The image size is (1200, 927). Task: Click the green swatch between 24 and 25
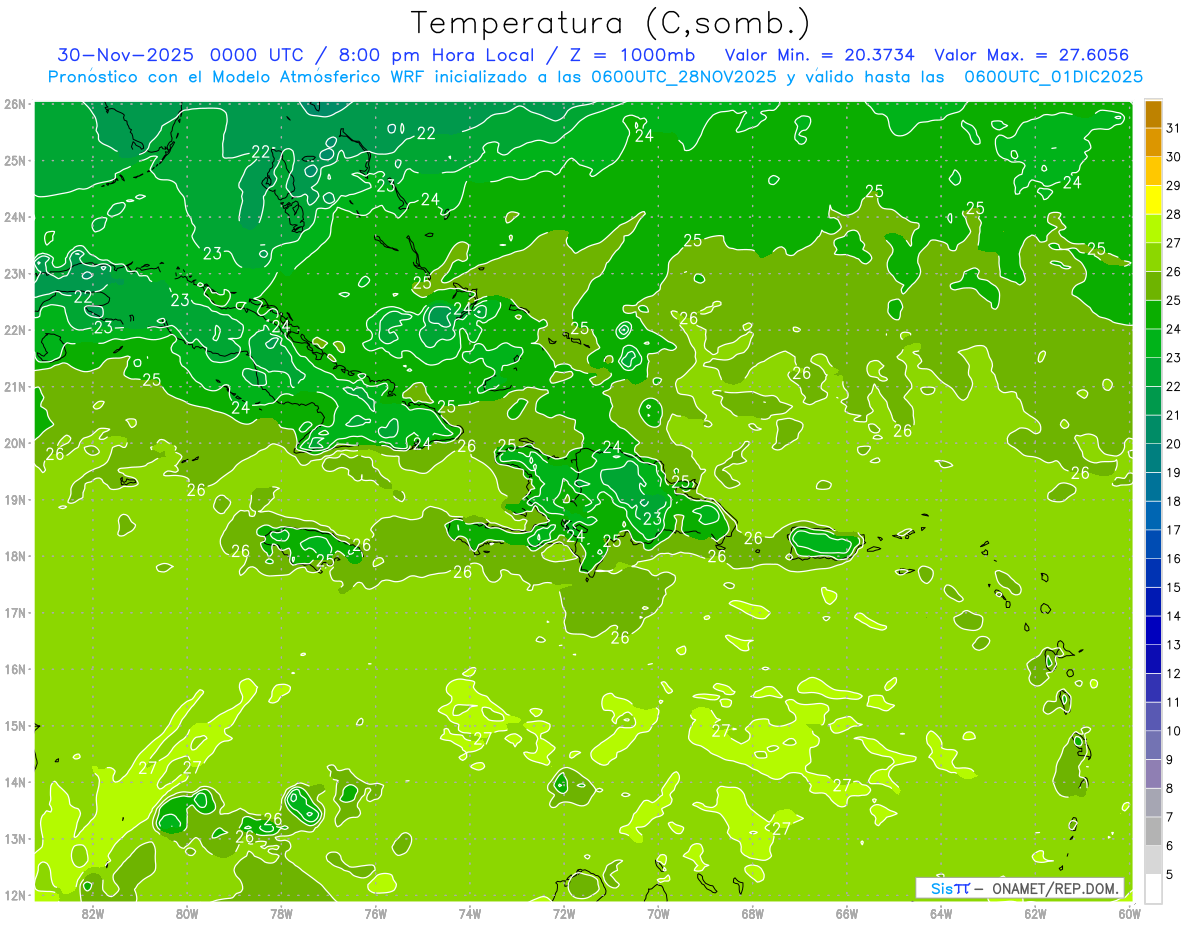click(x=1153, y=315)
